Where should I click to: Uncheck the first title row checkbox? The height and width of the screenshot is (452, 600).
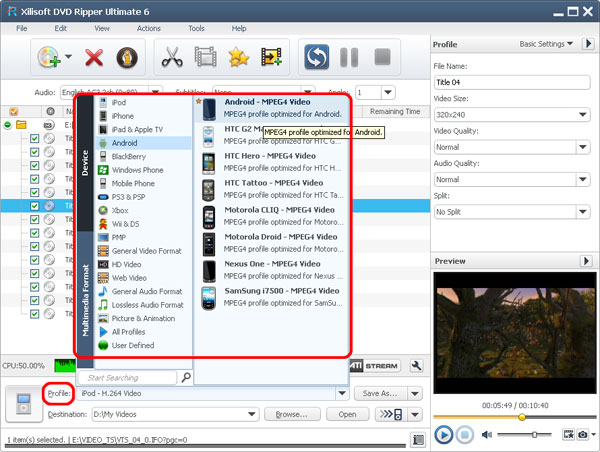(x=34, y=138)
